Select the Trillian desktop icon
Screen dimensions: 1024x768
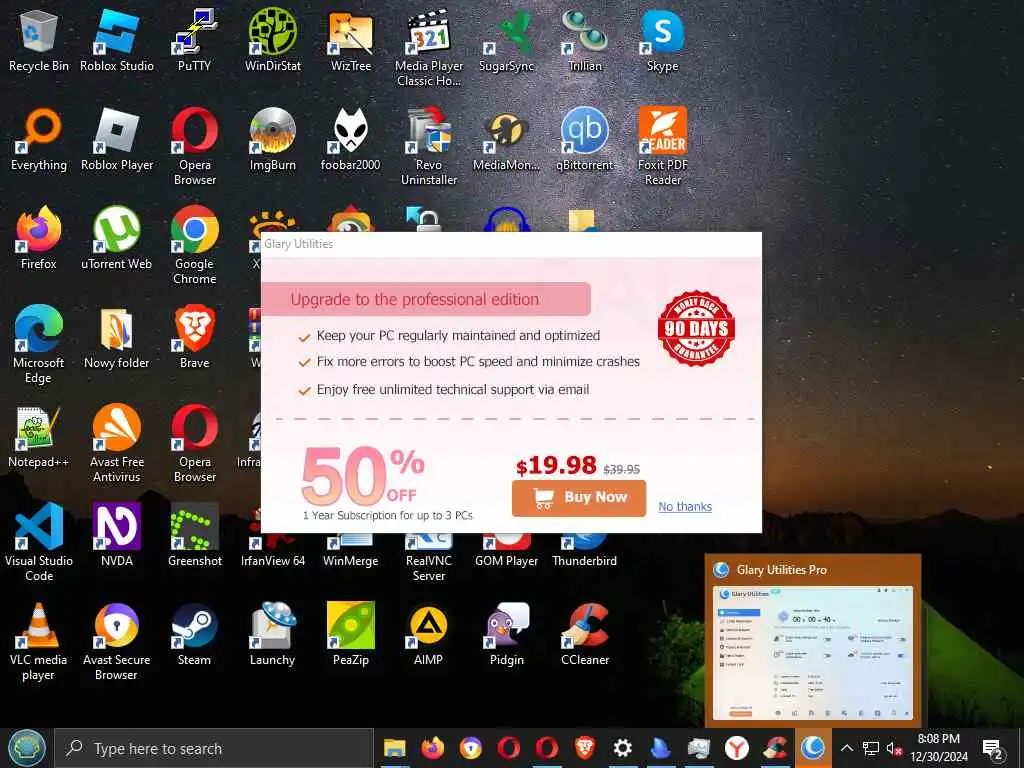pyautogui.click(x=584, y=40)
